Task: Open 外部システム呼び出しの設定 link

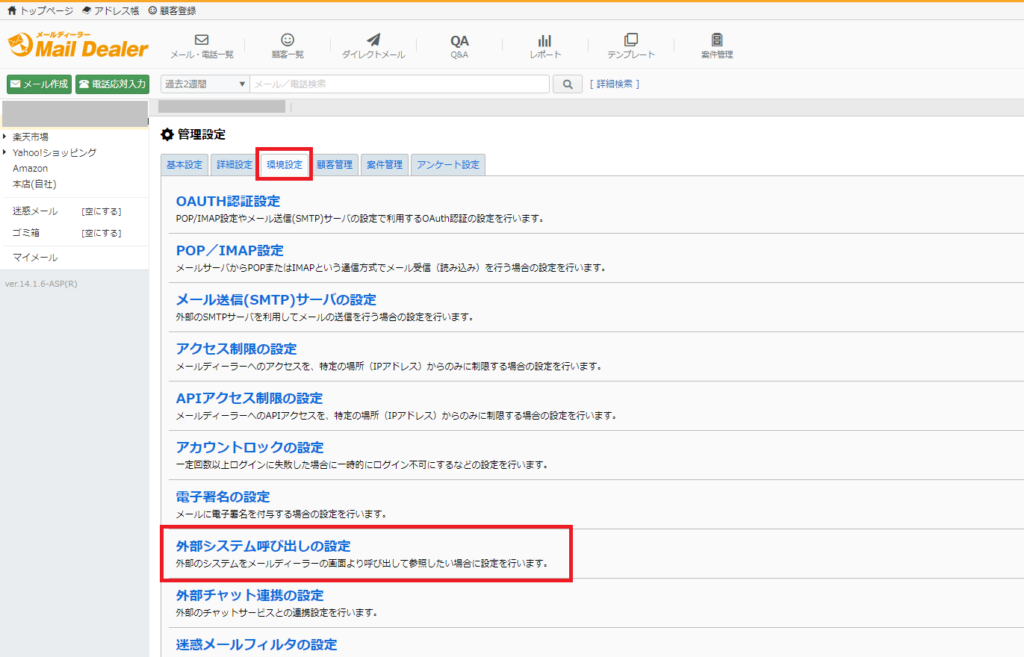Action: [263, 545]
